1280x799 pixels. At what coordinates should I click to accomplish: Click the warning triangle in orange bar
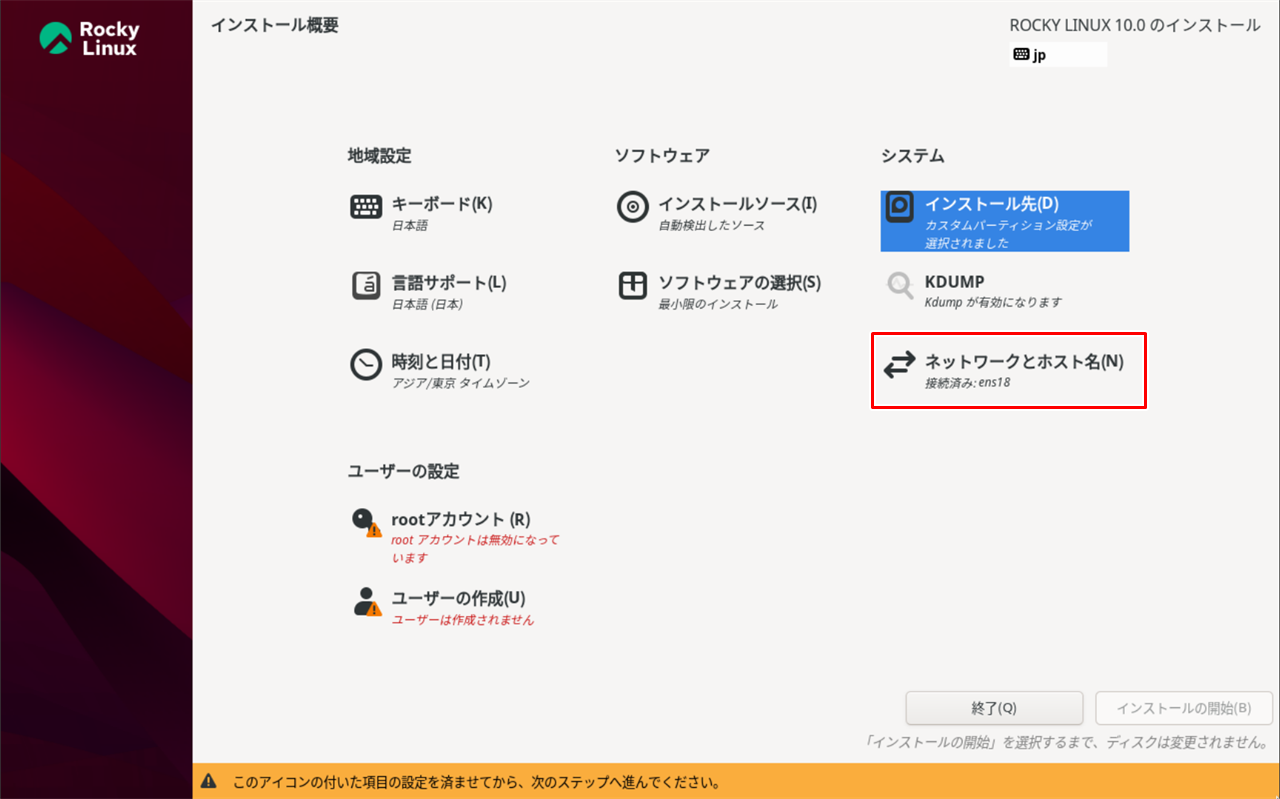209,781
